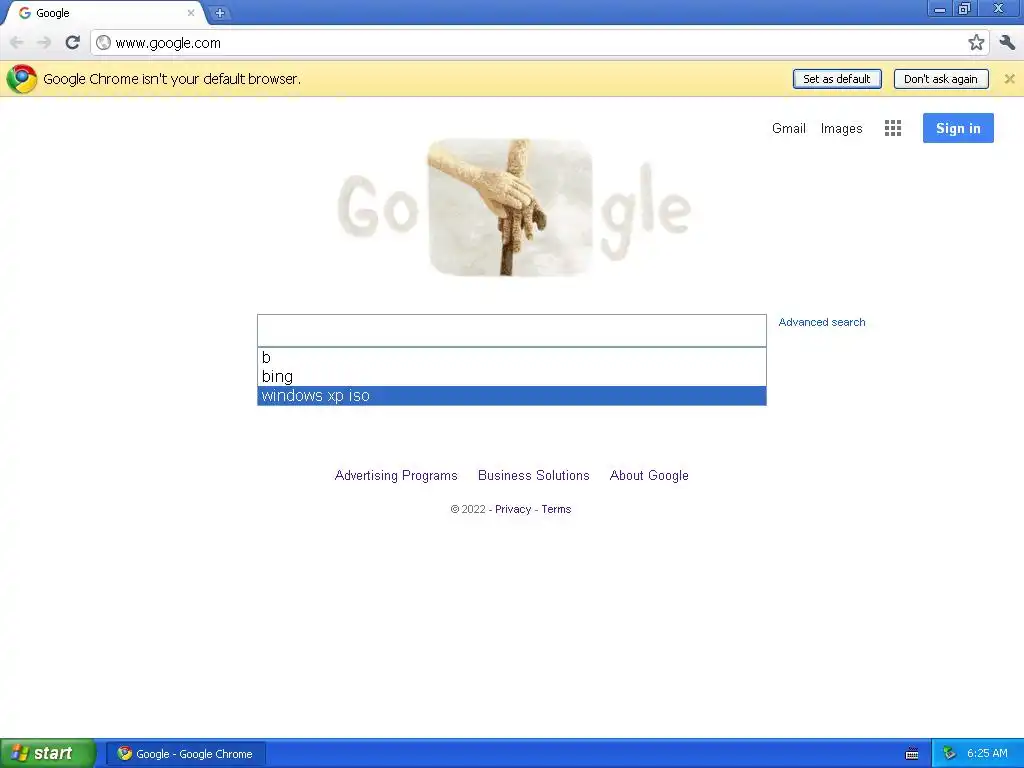Click the network tray icon
Image resolution: width=1024 pixels, height=768 pixels.
tap(949, 754)
